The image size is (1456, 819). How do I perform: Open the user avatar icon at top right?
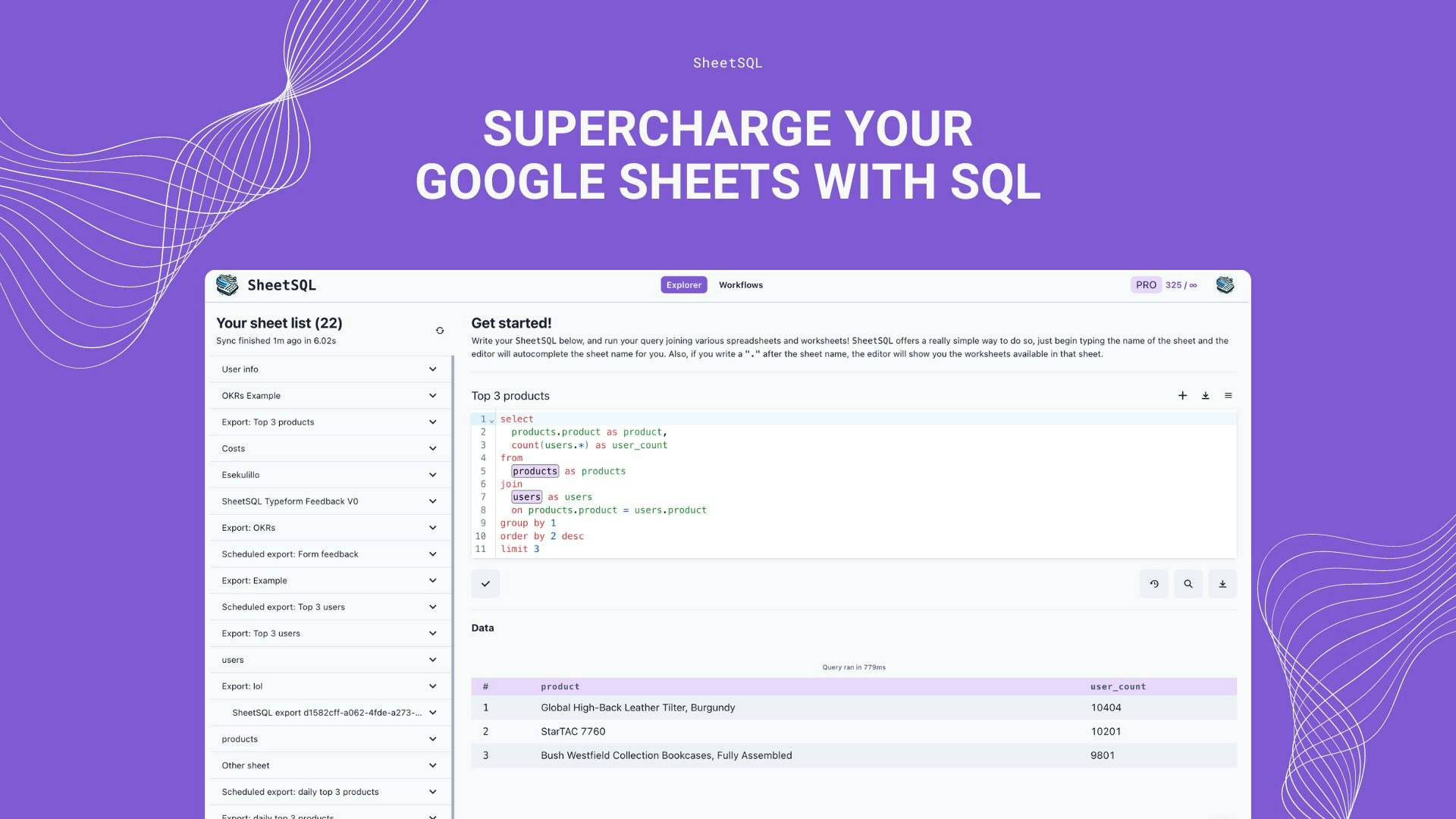1225,285
